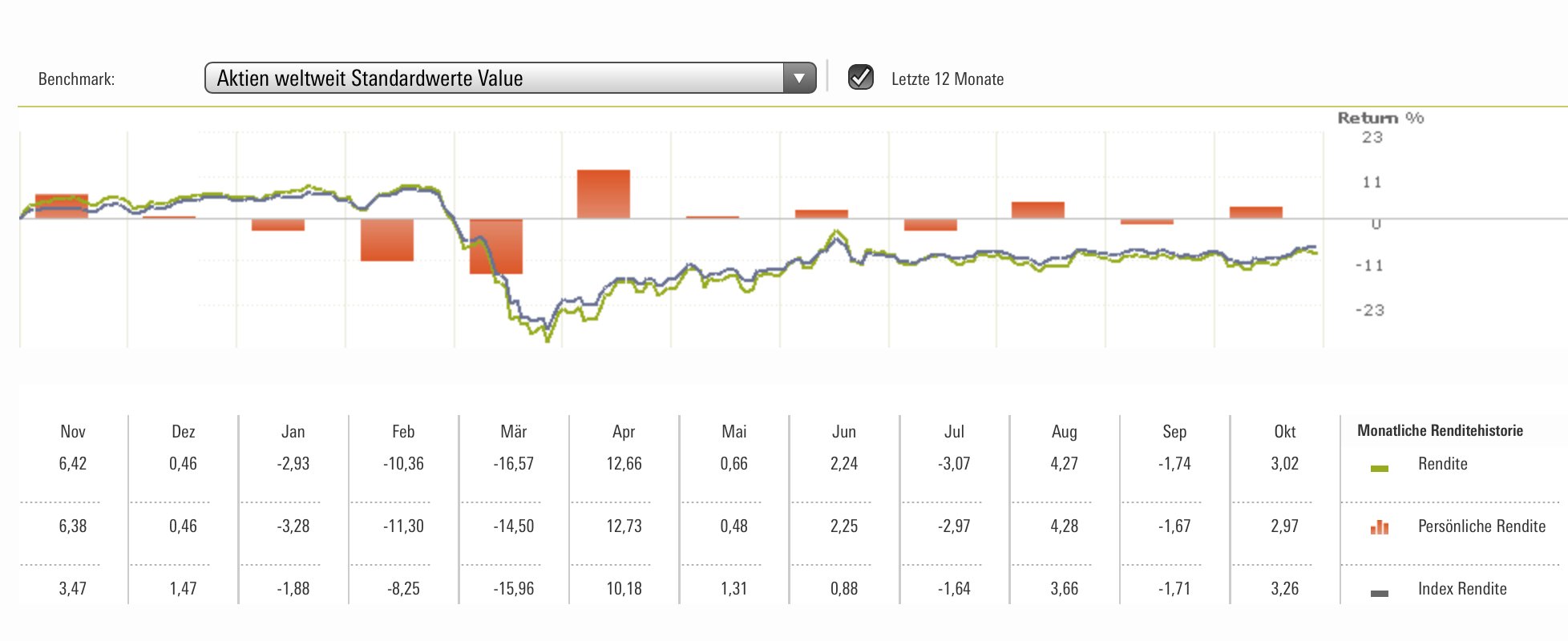The width and height of the screenshot is (1568, 641).
Task: Click the February negative orange bar
Action: tap(386, 240)
